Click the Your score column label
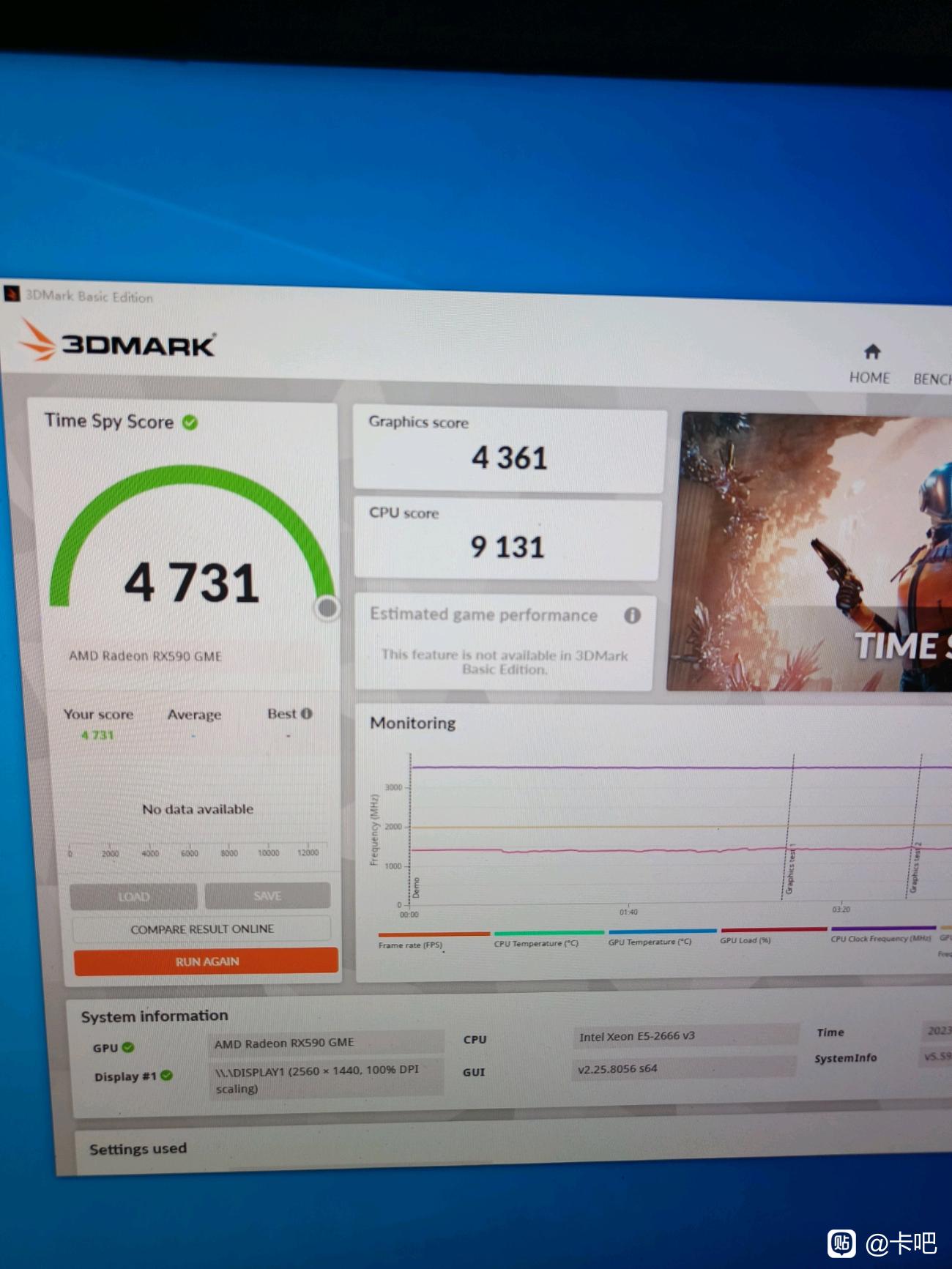Image resolution: width=952 pixels, height=1269 pixels. [98, 714]
